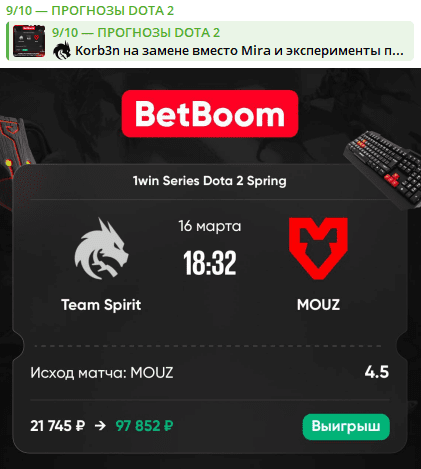Click the small Team Spirit emoji in quote
The height and width of the screenshot is (469, 421).
(62, 51)
